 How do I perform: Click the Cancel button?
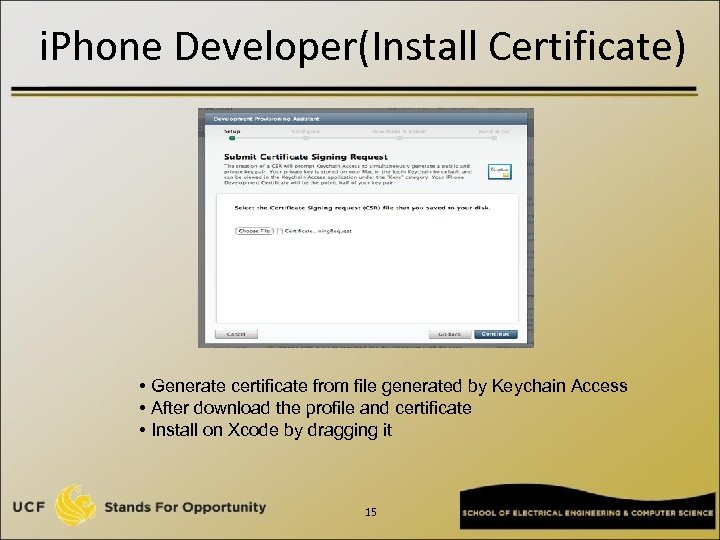click(236, 334)
